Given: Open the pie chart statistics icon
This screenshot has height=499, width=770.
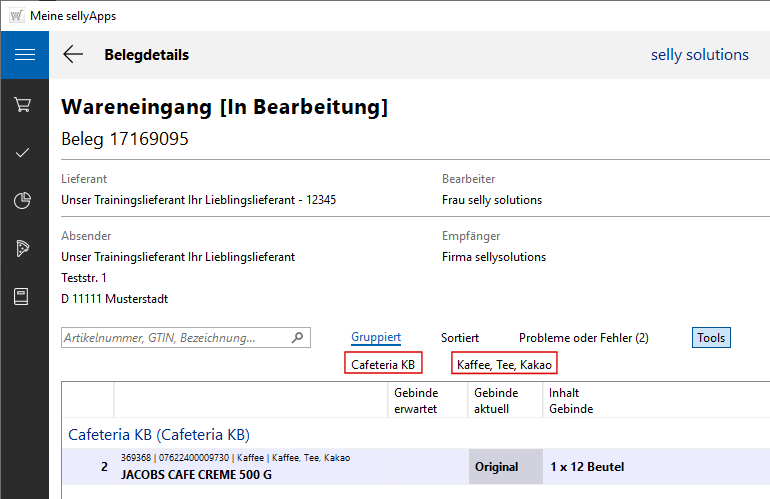Looking at the screenshot, I should pyautogui.click(x=24, y=200).
